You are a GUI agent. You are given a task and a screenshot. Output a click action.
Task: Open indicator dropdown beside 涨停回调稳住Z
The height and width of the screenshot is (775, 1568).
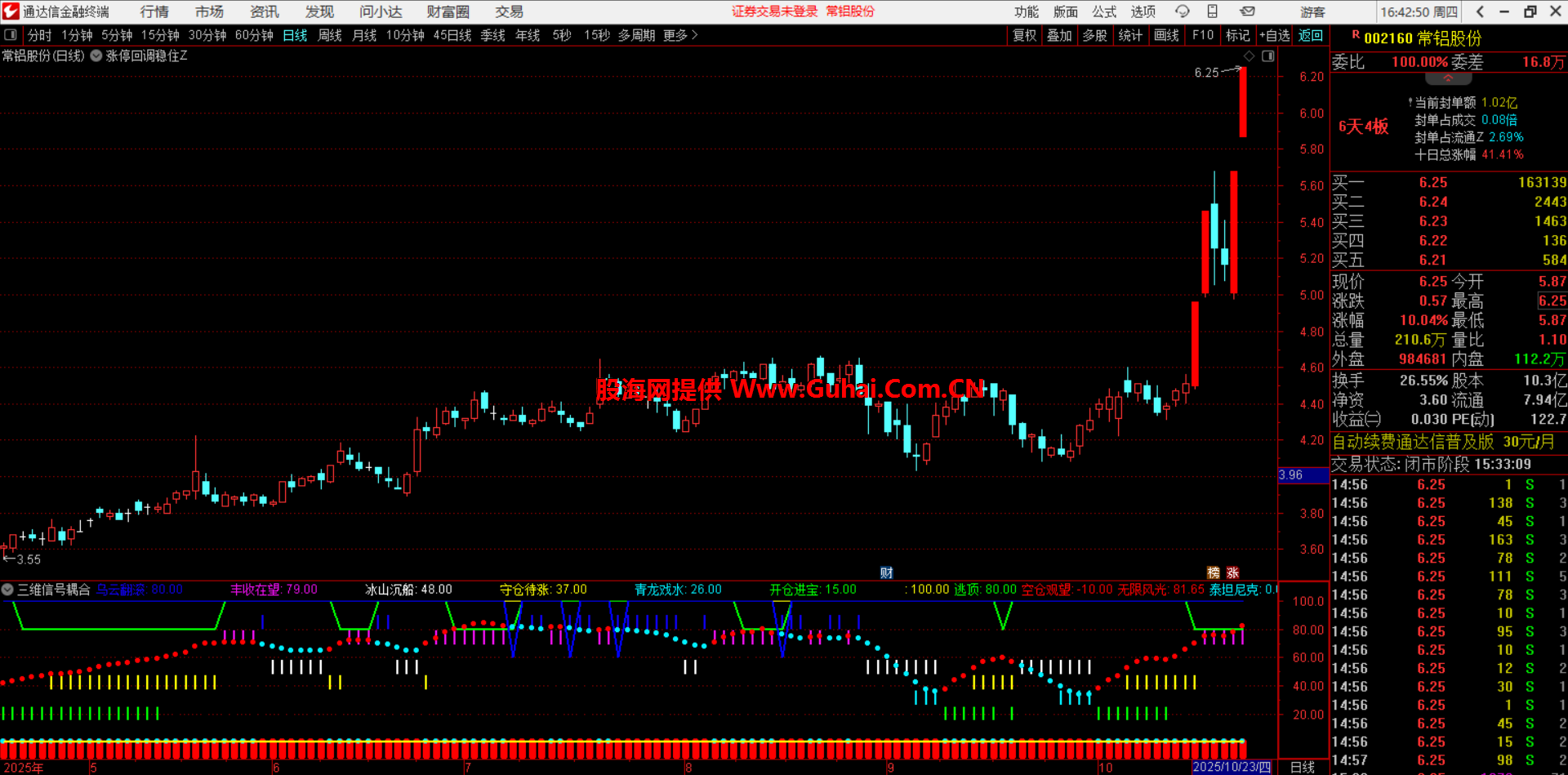click(96, 56)
